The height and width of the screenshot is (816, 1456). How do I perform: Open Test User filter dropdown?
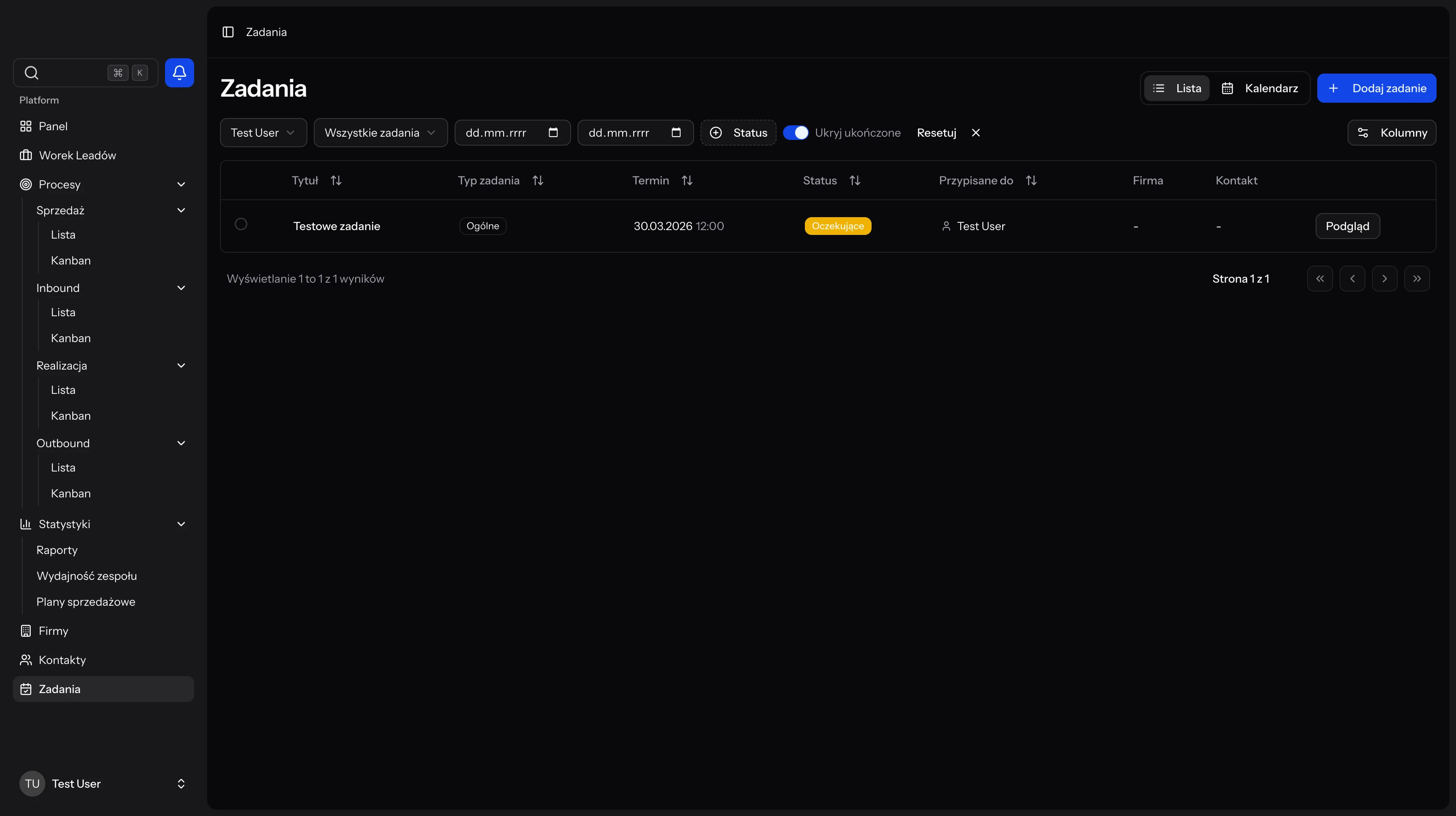pyautogui.click(x=263, y=133)
